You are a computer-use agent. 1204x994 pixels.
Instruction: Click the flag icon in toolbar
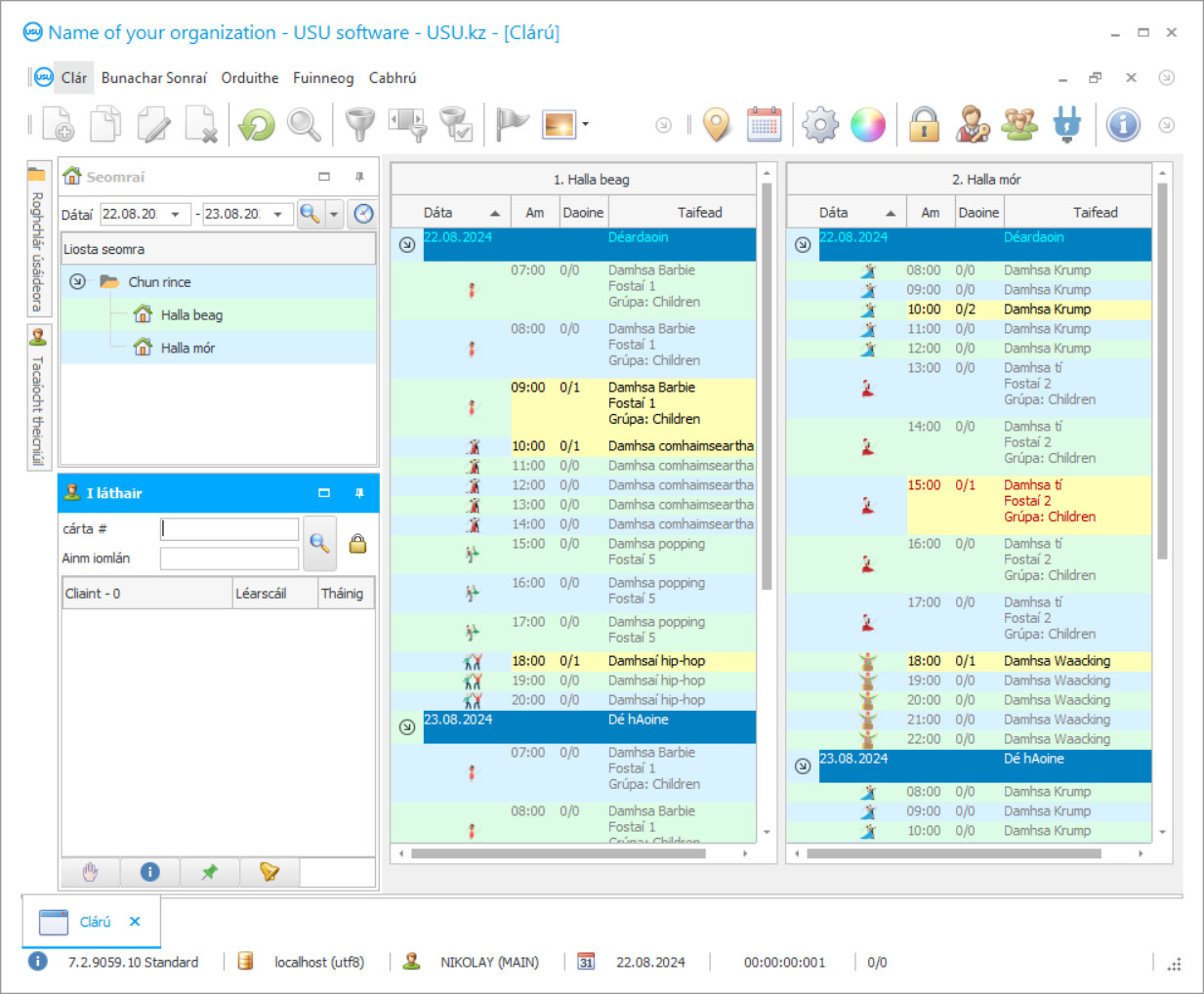[512, 125]
